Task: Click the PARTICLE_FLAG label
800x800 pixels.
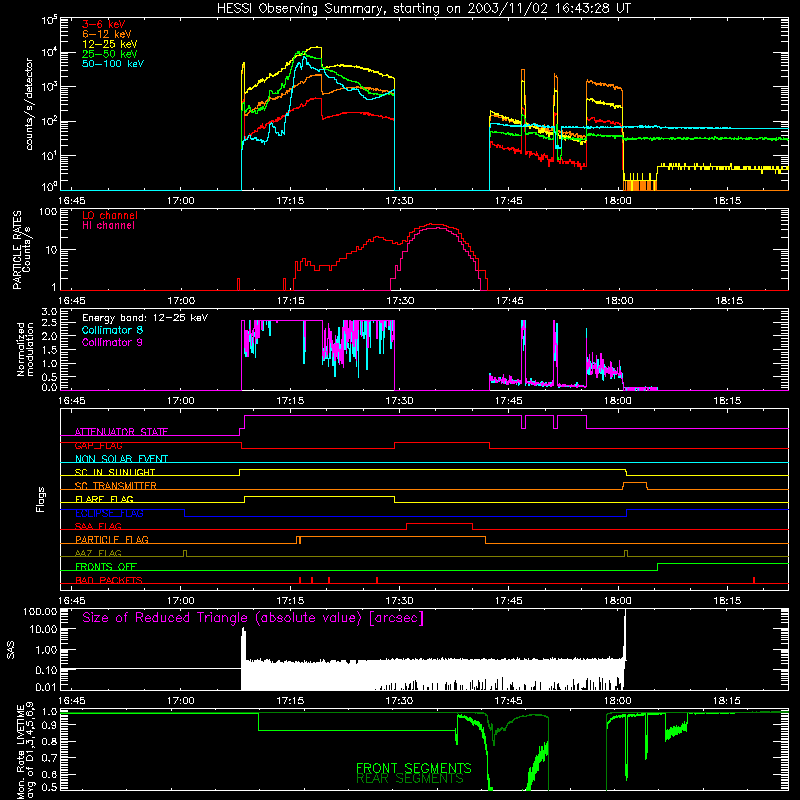Action: point(112,540)
